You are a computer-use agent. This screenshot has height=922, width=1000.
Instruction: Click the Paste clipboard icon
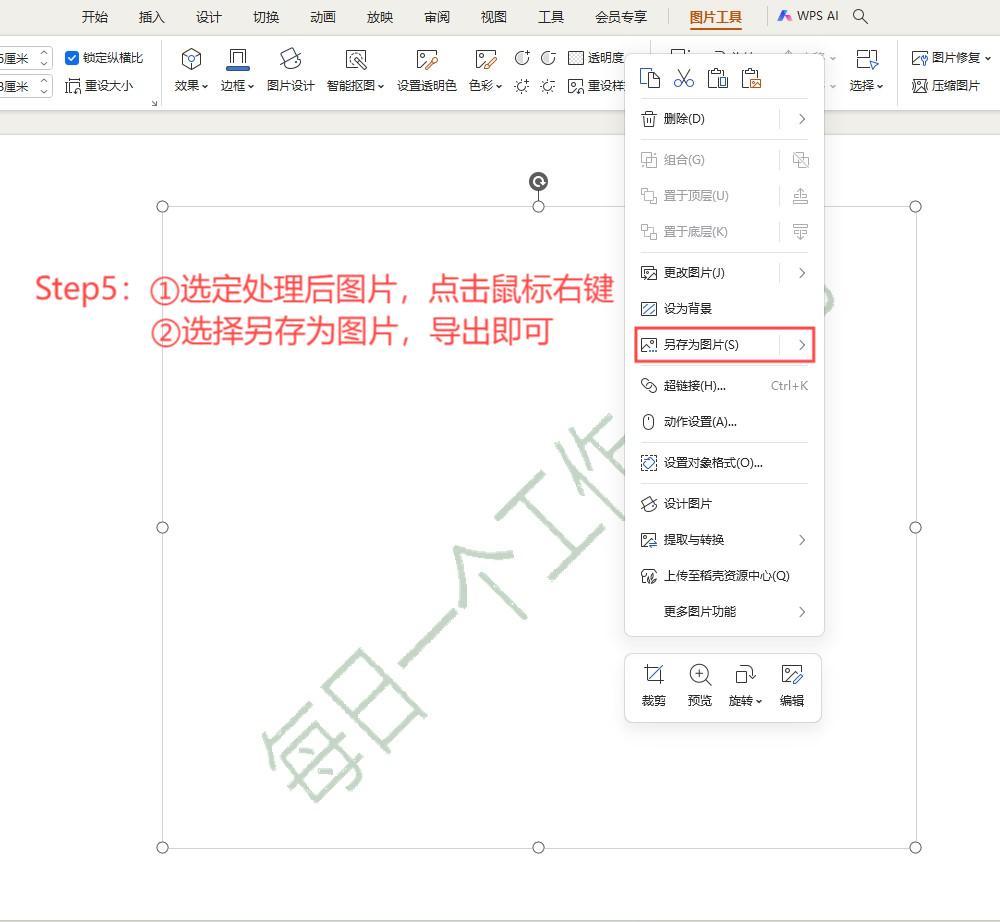click(x=717, y=78)
